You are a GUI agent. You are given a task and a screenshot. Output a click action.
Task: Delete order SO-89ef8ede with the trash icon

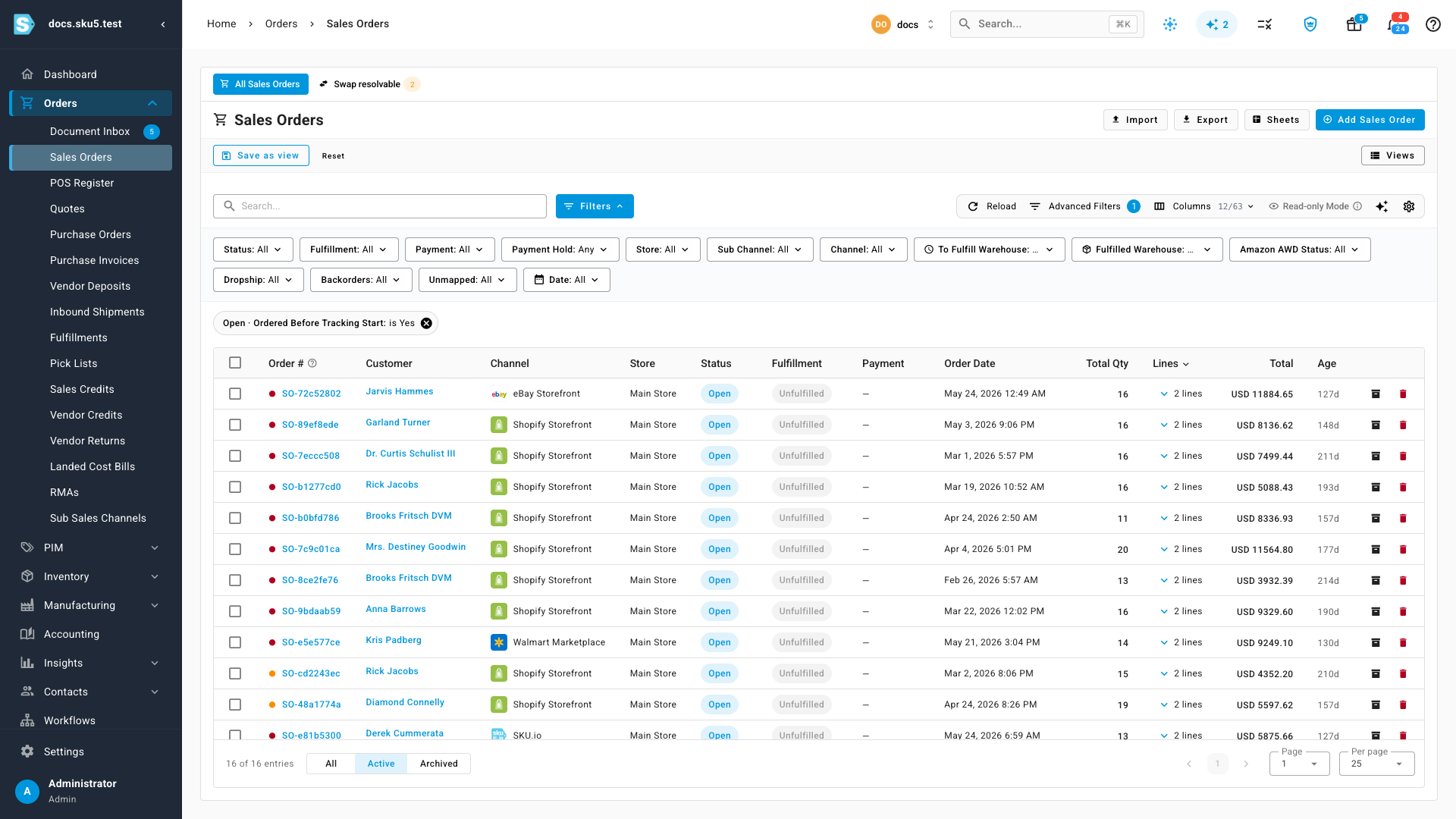coord(1403,425)
